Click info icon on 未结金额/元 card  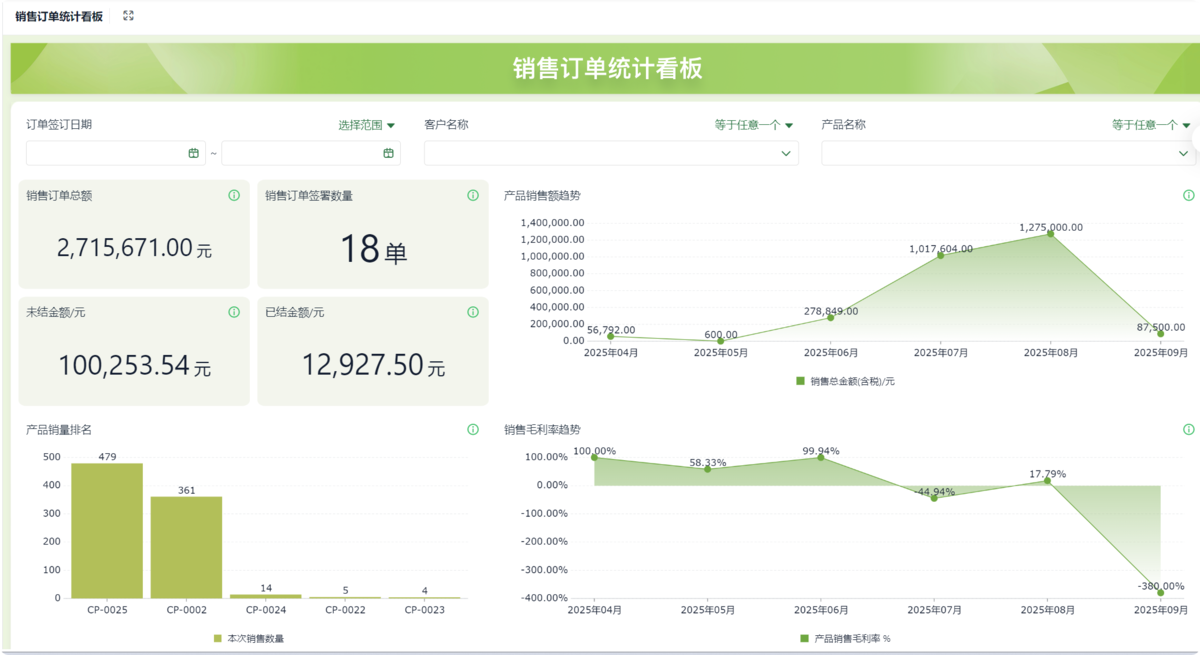pos(234,312)
